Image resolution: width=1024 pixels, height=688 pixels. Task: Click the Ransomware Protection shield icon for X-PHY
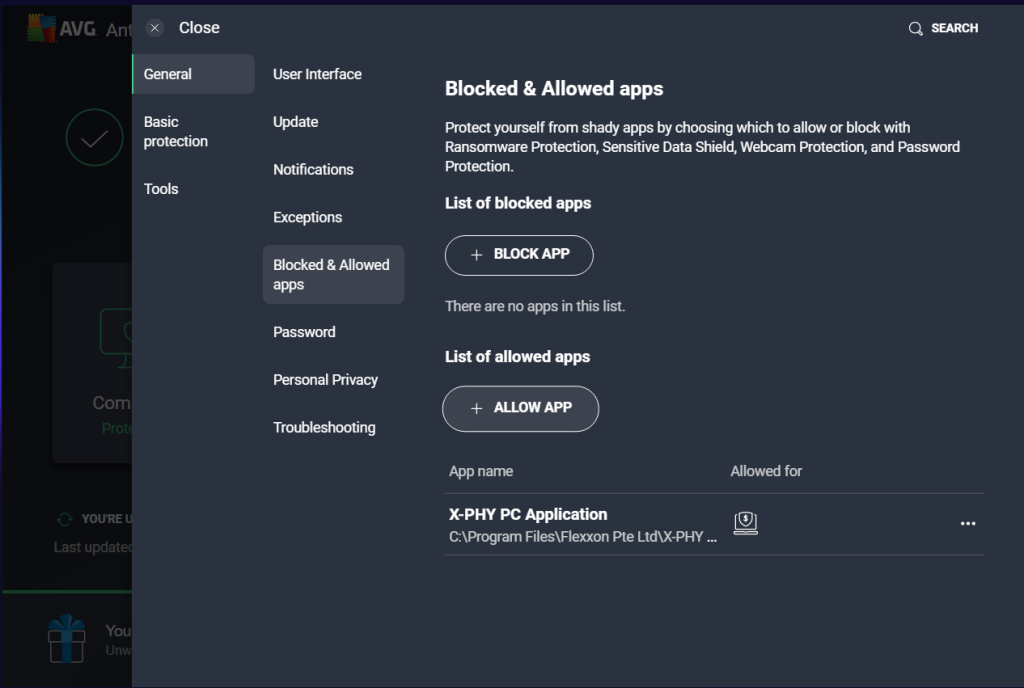[x=745, y=523]
